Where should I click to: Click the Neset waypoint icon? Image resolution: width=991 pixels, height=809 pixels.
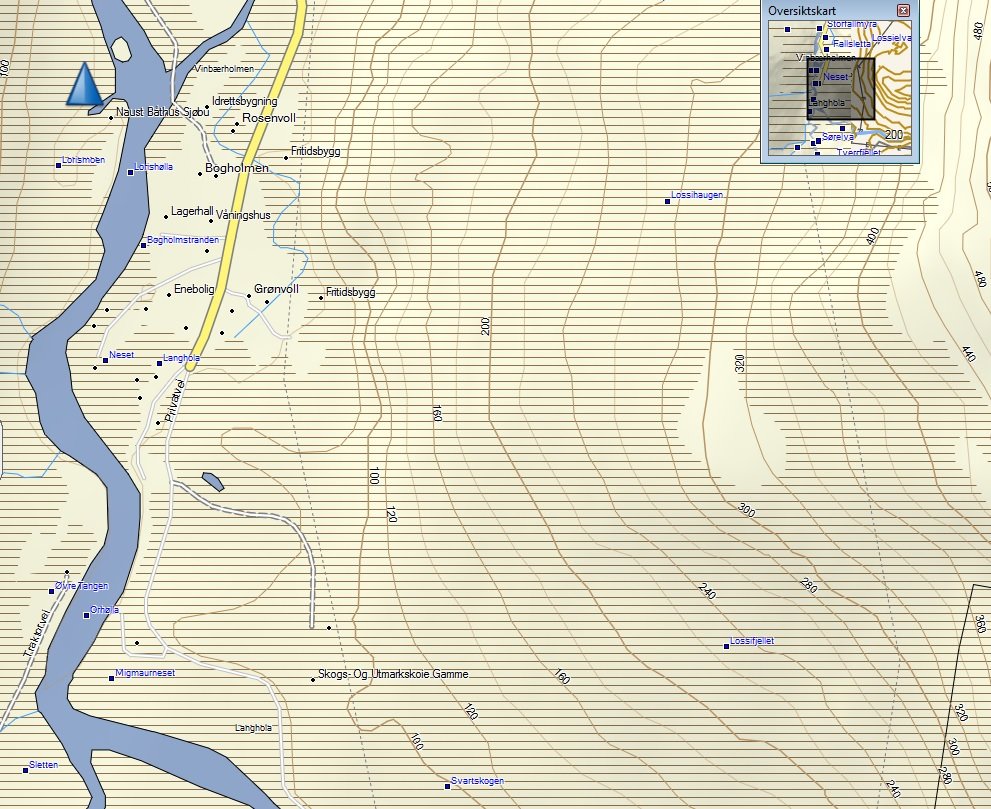pyautogui.click(x=105, y=360)
